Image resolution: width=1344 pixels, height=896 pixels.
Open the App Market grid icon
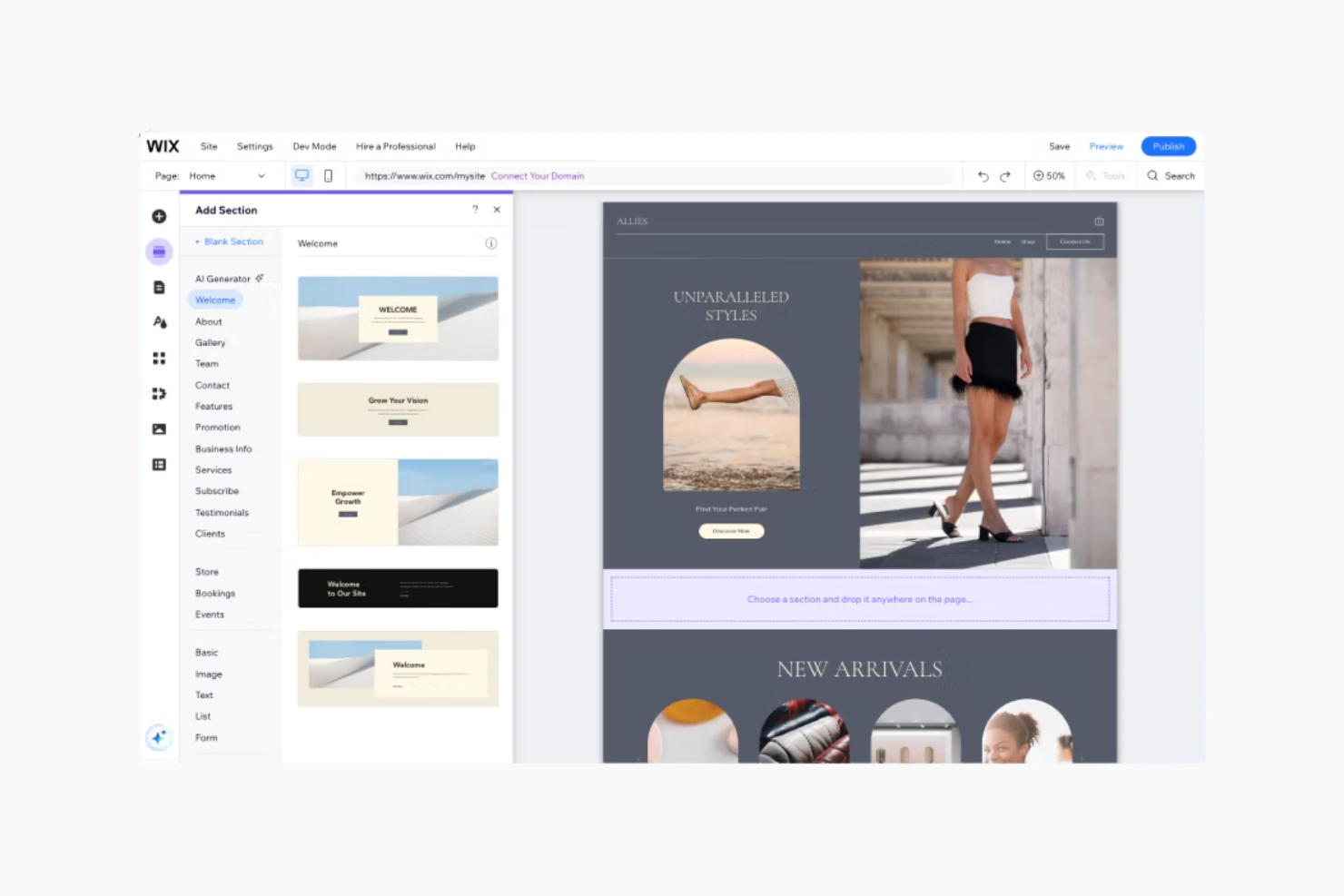(159, 358)
